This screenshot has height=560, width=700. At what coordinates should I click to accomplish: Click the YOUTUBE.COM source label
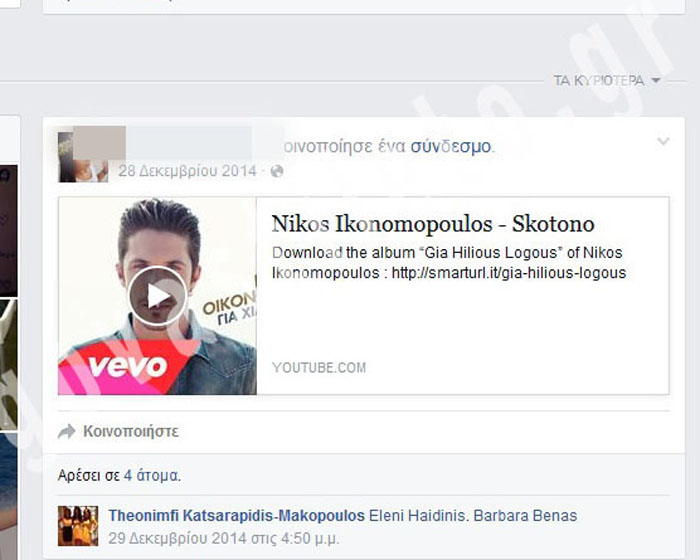click(x=319, y=368)
